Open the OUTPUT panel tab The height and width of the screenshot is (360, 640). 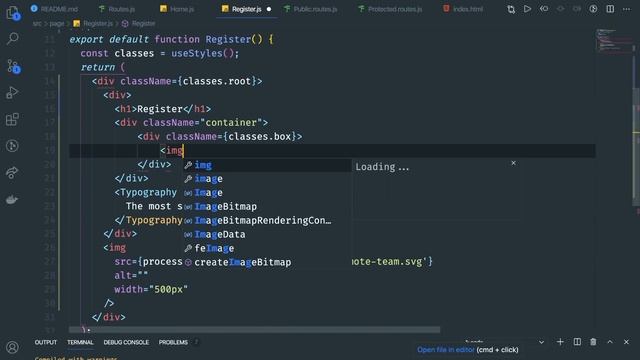(x=46, y=342)
